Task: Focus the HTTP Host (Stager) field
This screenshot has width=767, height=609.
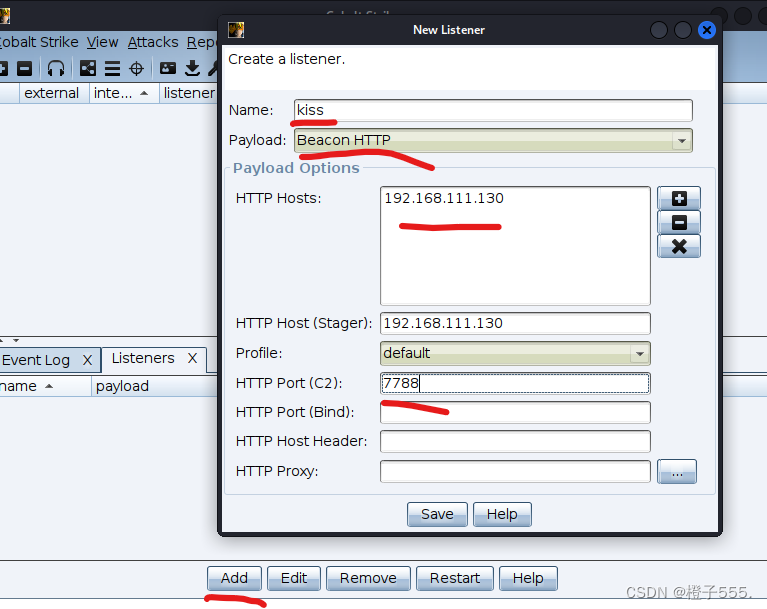Action: point(515,323)
